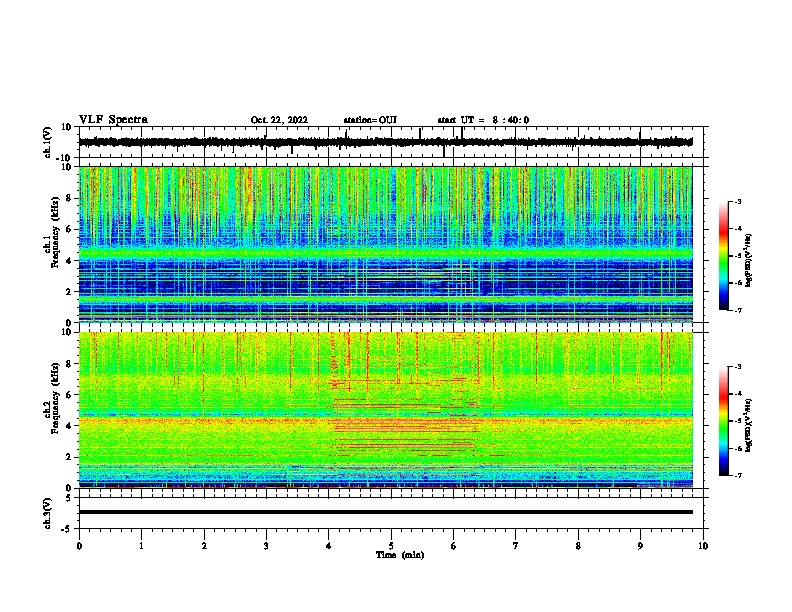The width and height of the screenshot is (792, 612).
Task: Click the "ch.3(V)" axis label
Action: pos(48,513)
